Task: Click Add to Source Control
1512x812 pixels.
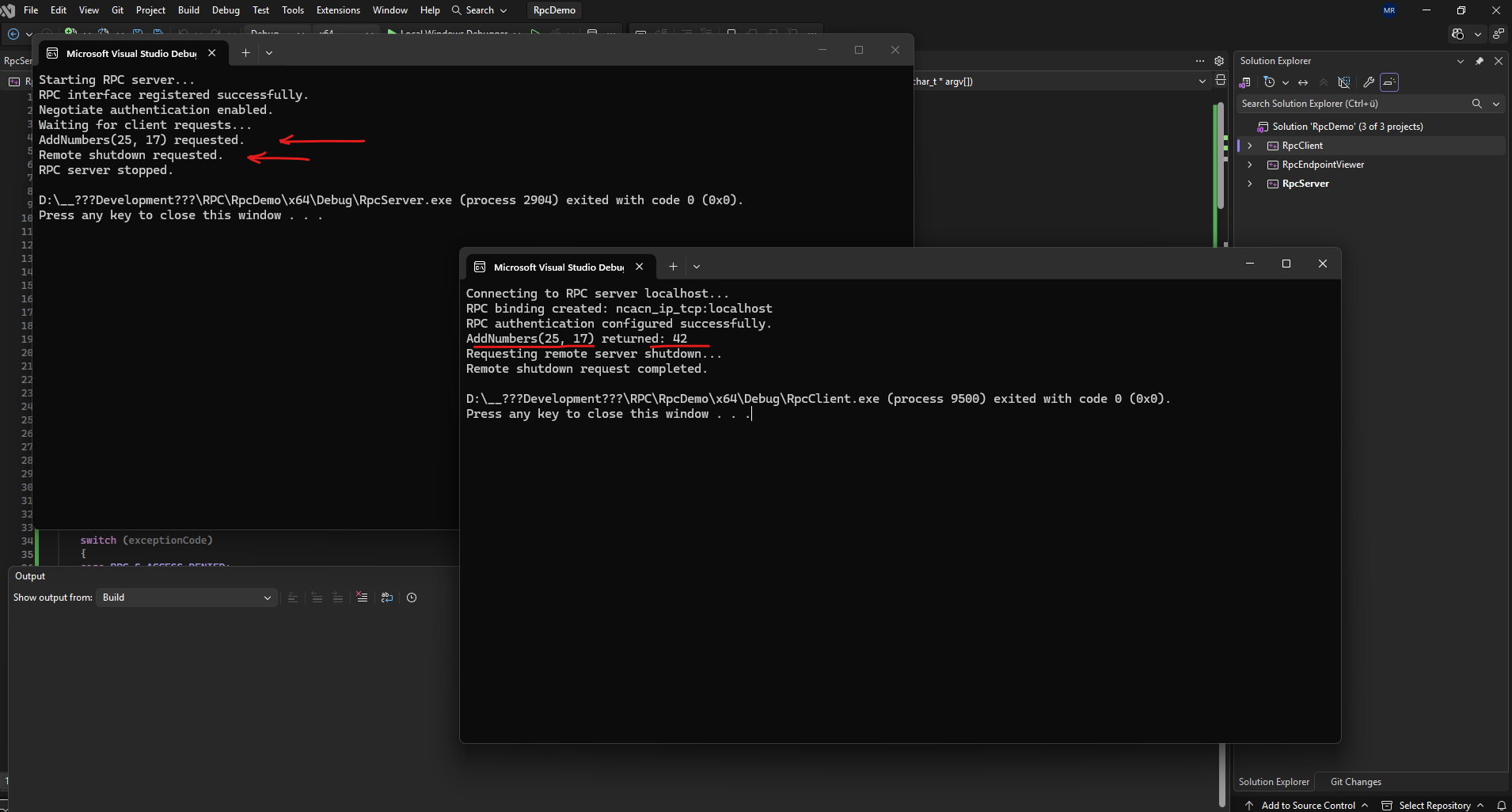Action: tap(1306, 805)
